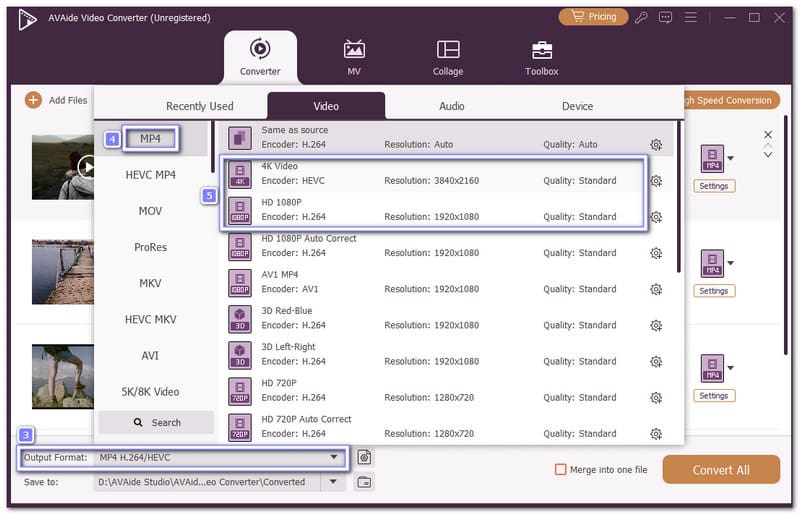The image size is (800, 515).
Task: Open settings gear for HD 720P preset
Action: coord(656,398)
